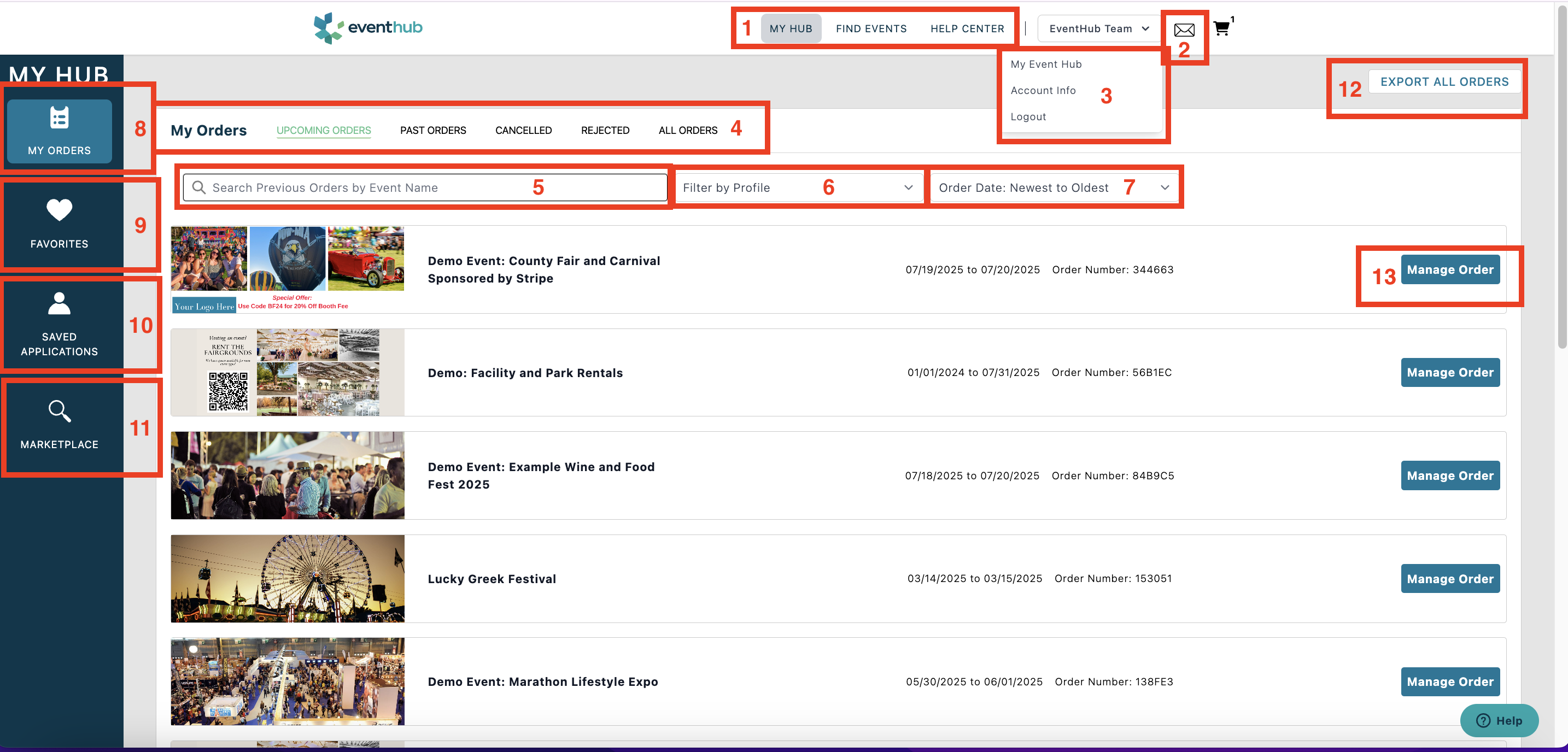
Task: Manage Order for Wine and Food Fest 2025
Action: pos(1450,476)
